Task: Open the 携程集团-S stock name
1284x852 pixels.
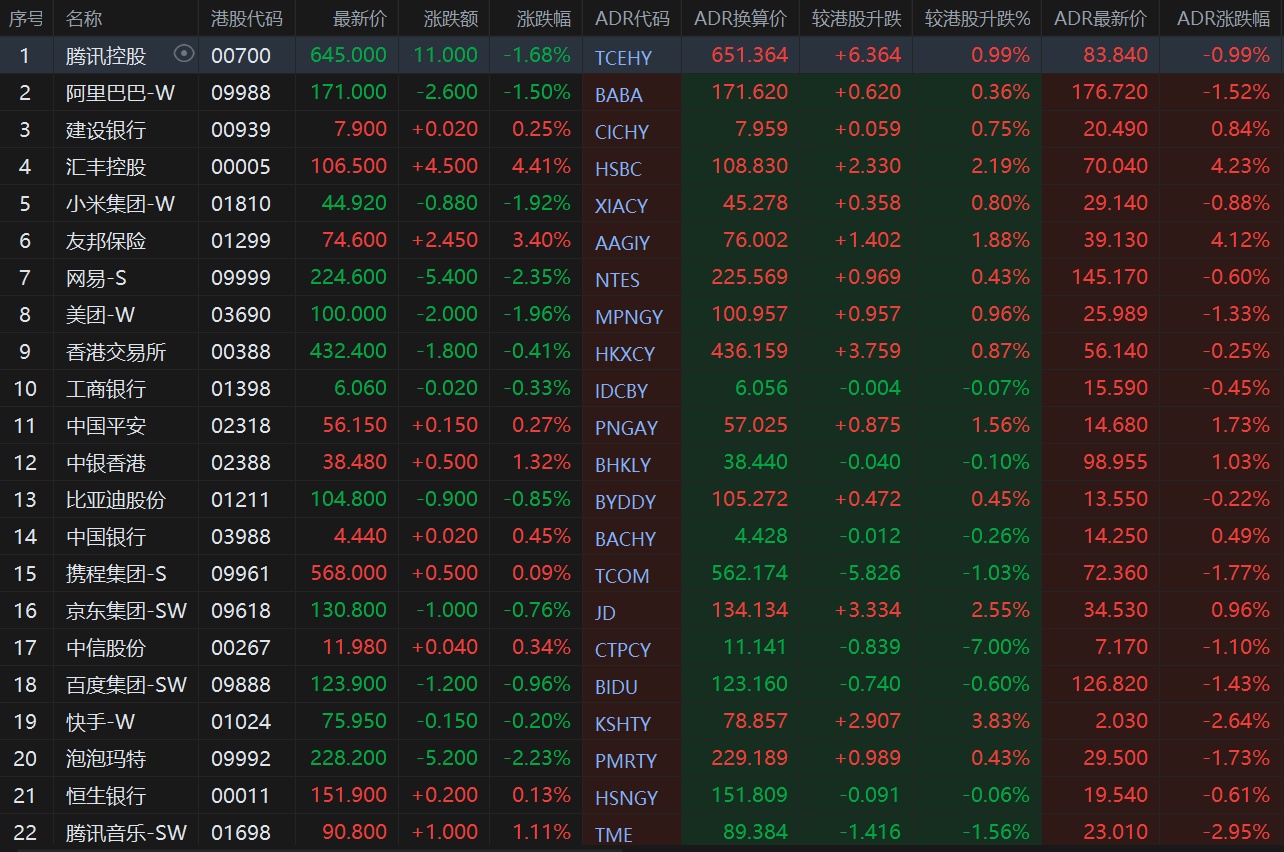Action: 116,574
